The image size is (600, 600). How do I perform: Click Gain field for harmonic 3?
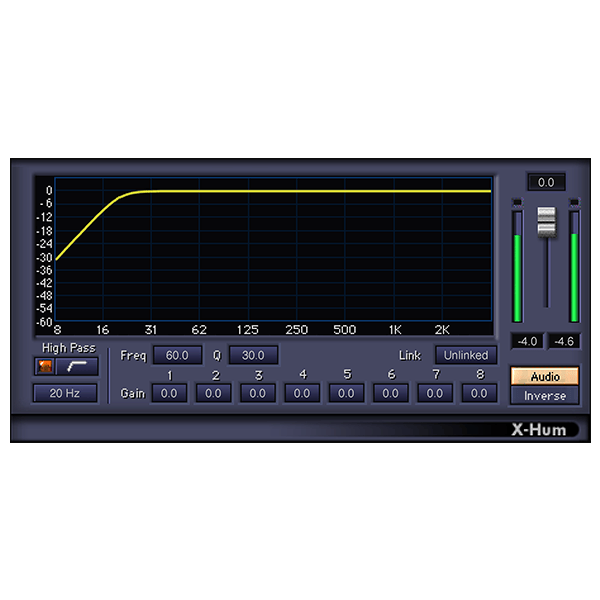[258, 393]
